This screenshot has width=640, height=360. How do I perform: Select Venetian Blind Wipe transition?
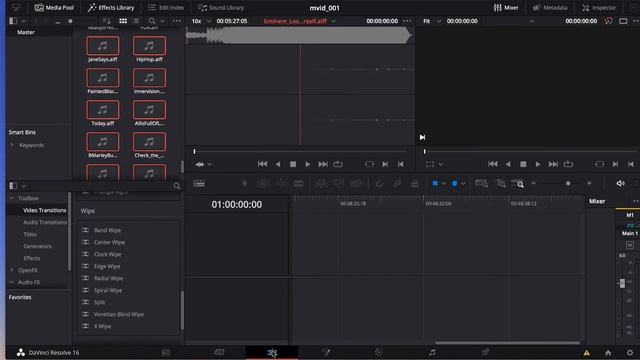coord(119,314)
